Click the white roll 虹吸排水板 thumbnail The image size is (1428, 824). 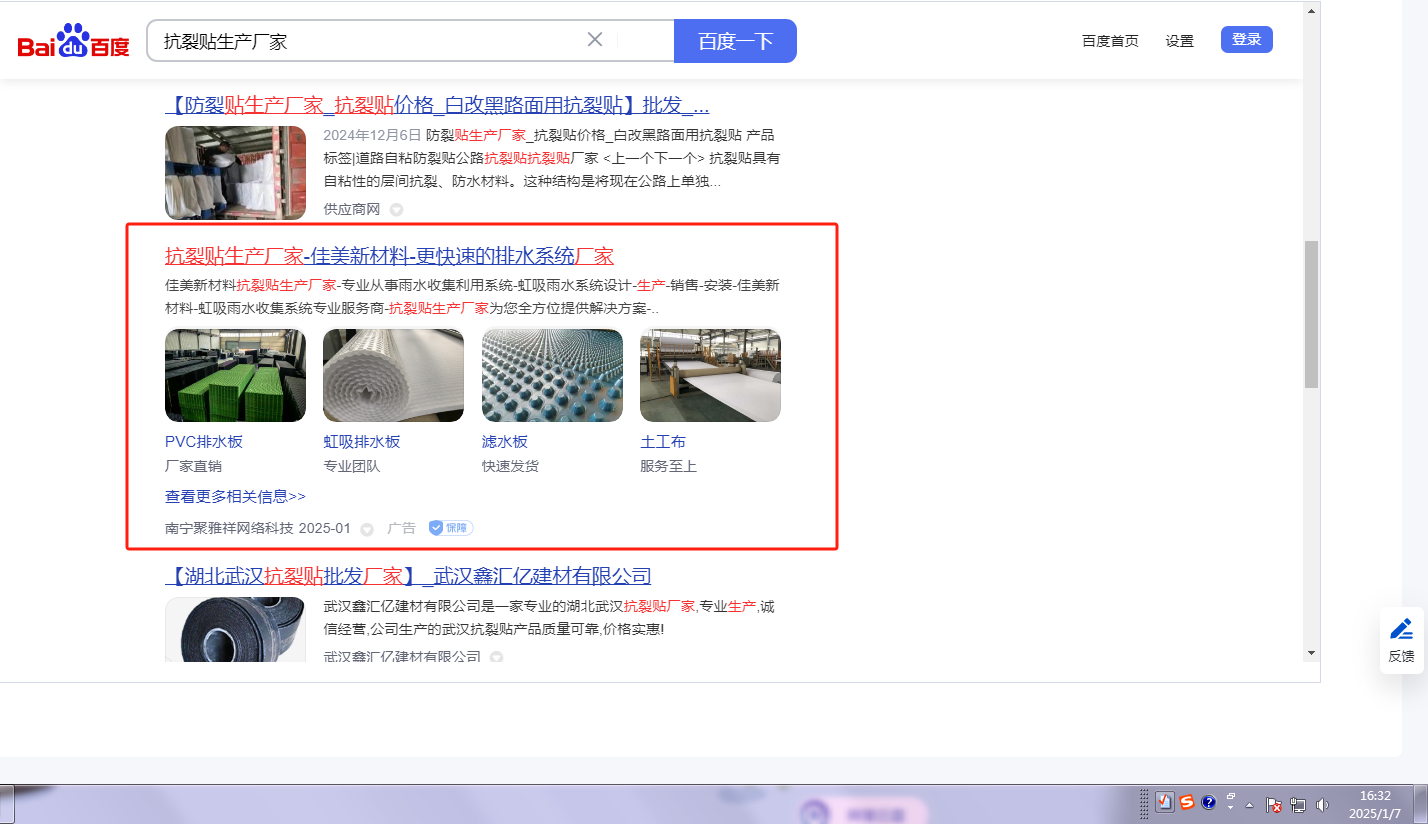coord(393,375)
